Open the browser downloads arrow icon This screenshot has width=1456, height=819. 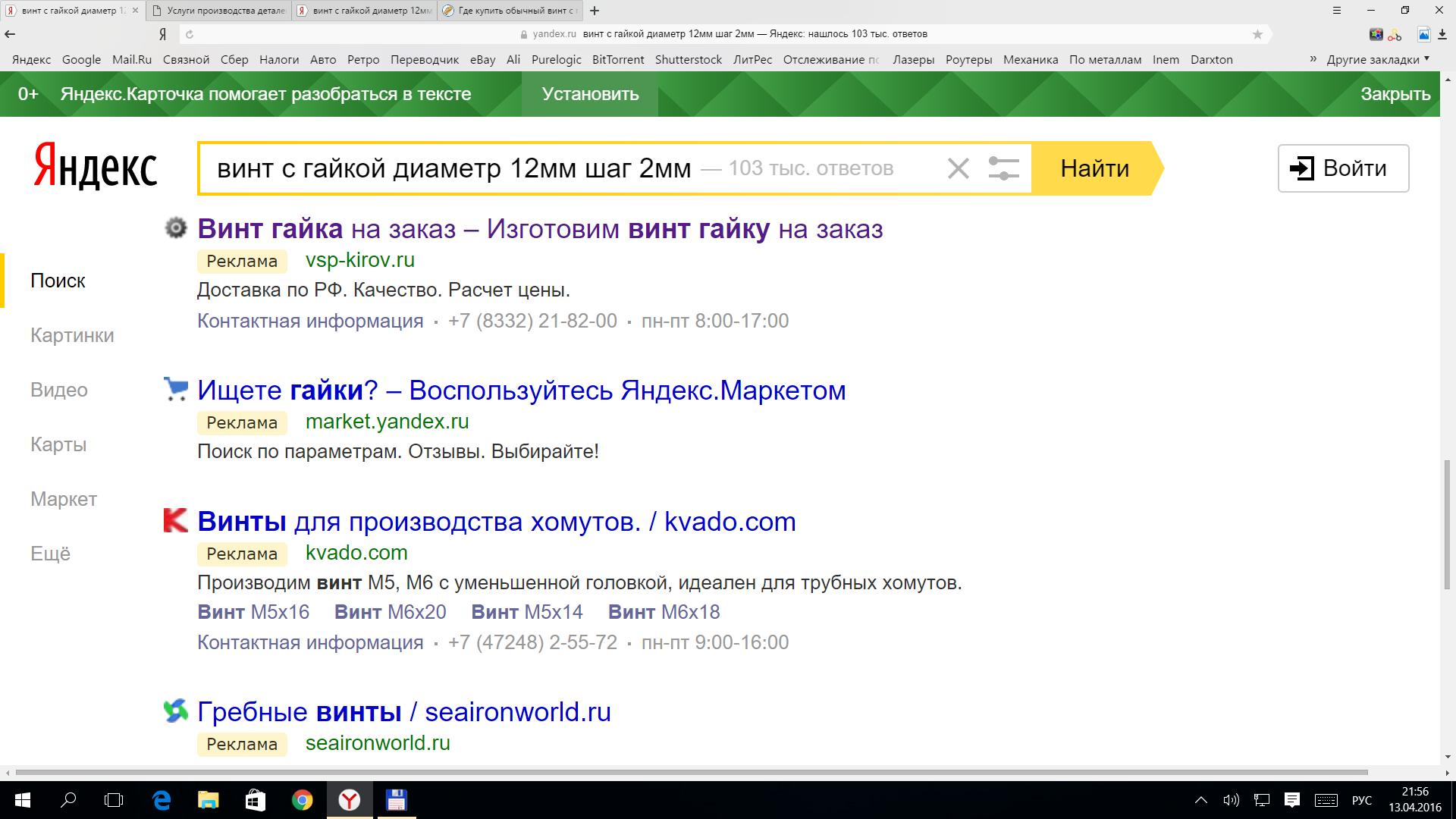point(1442,34)
